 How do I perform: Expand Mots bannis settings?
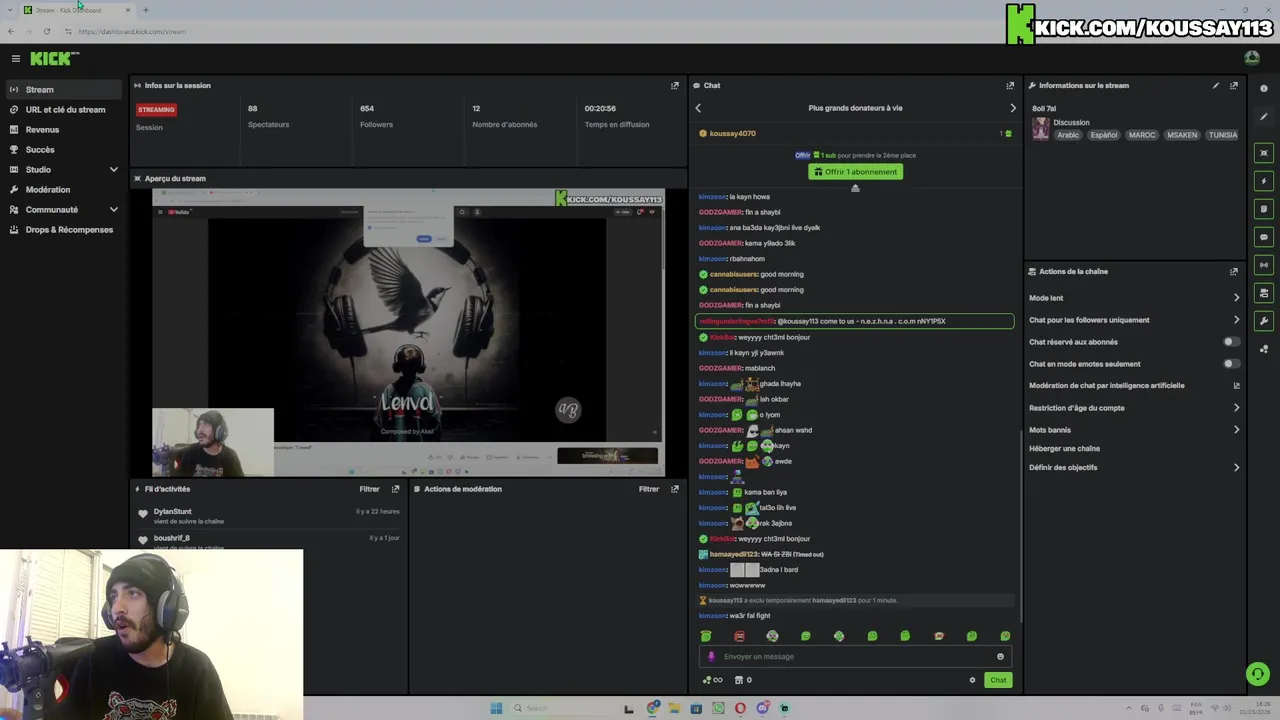pos(1134,430)
